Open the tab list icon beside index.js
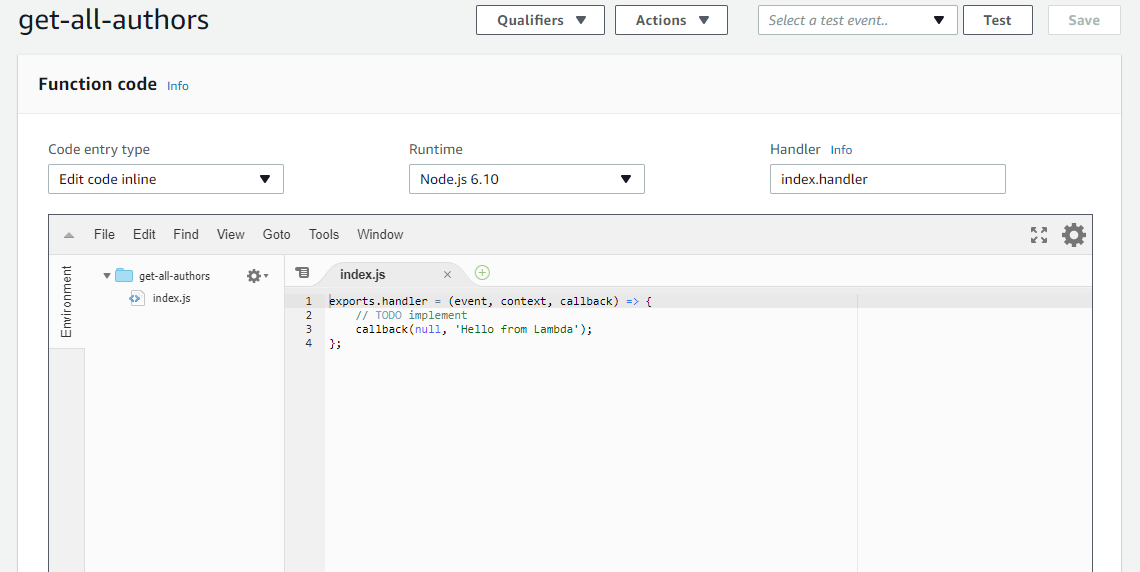This screenshot has width=1140, height=572. click(x=302, y=273)
